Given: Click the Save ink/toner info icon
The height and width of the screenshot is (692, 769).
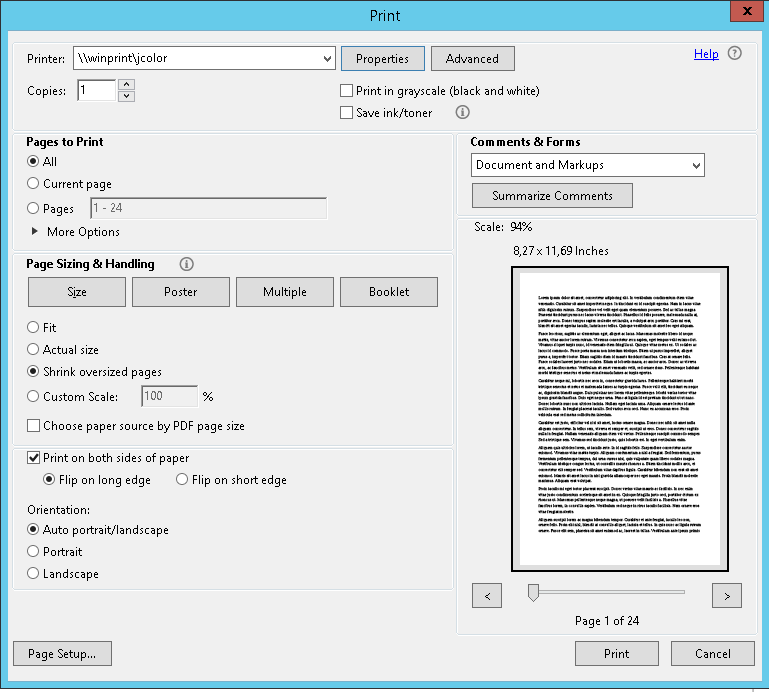Looking at the screenshot, I should coord(462,113).
